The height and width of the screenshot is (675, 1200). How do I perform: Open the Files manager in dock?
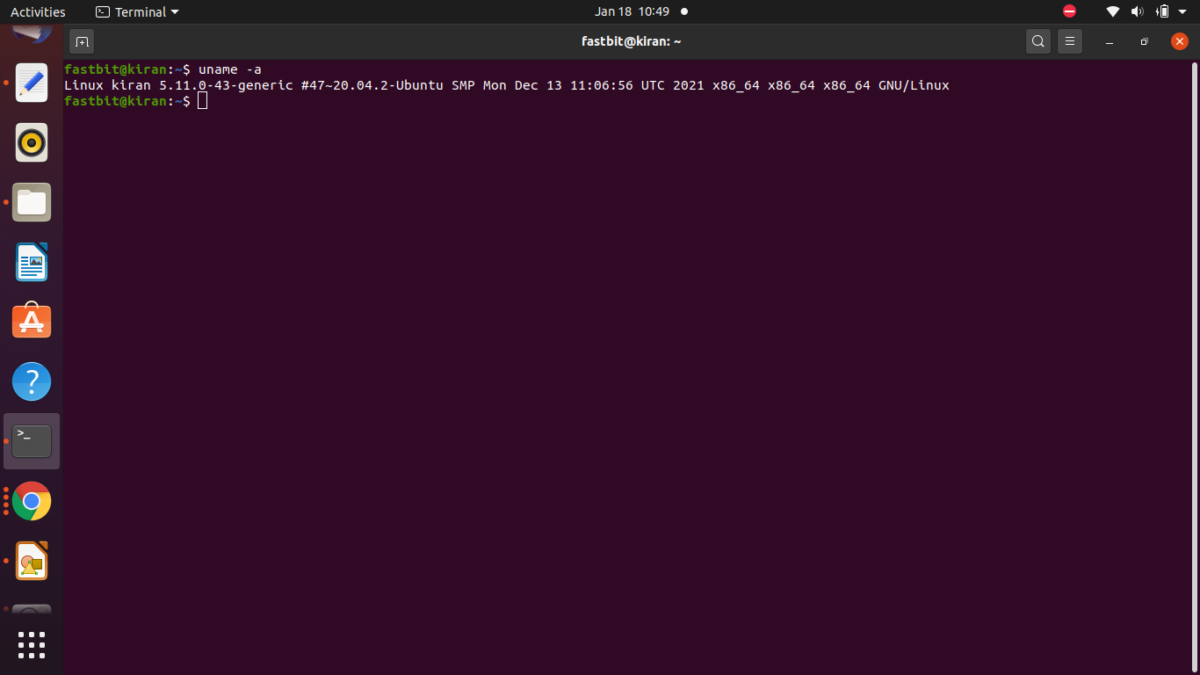click(32, 202)
